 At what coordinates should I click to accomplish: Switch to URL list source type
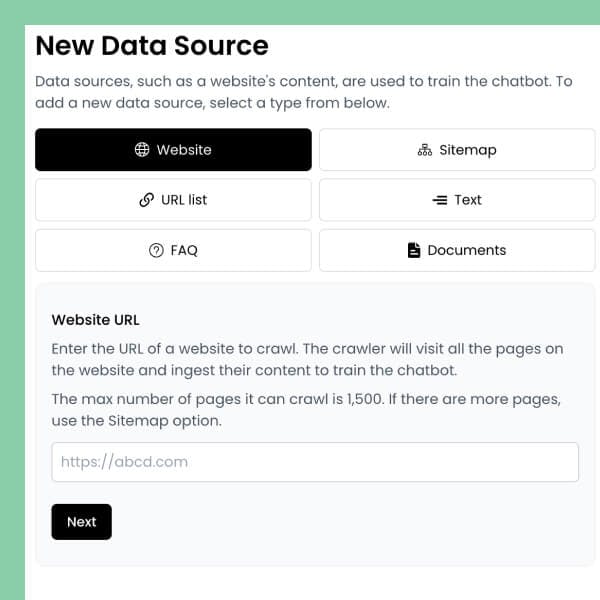click(x=173, y=200)
